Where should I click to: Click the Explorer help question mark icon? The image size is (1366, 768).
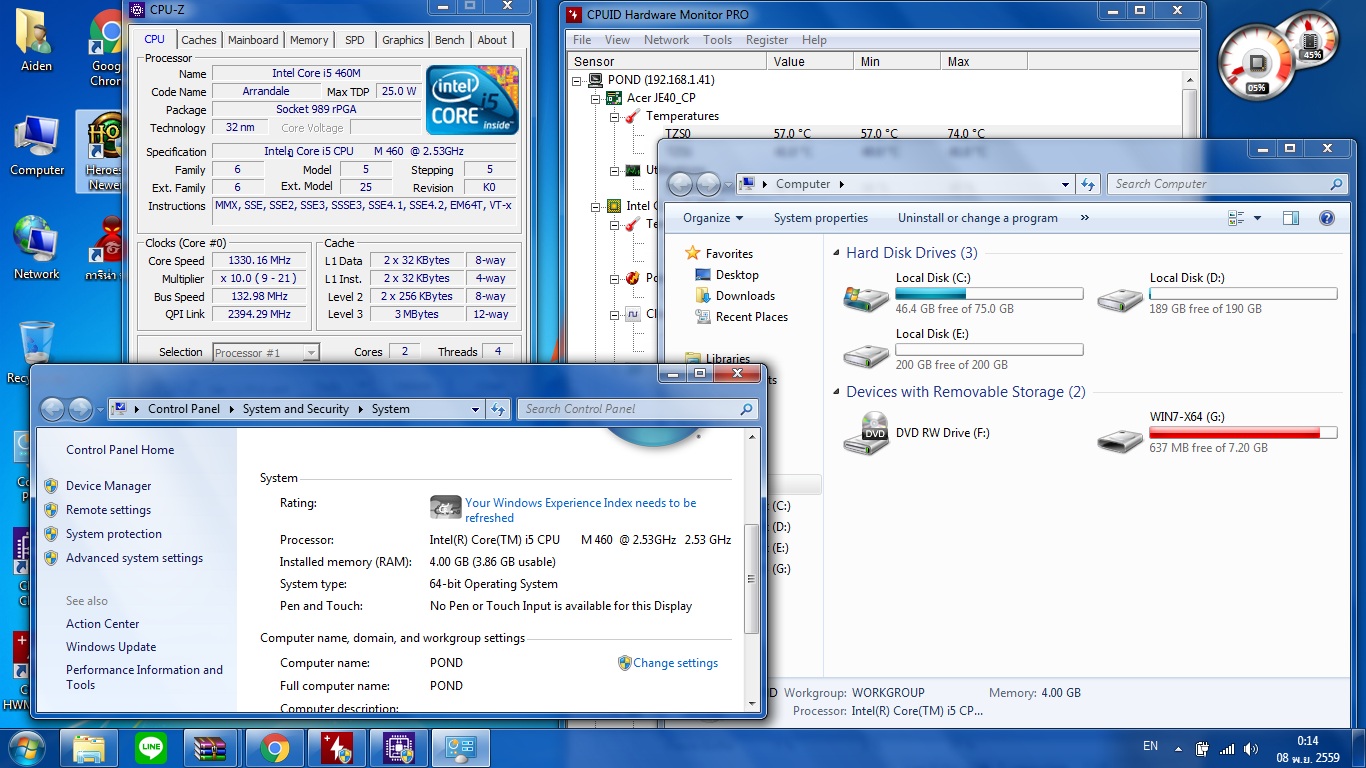(x=1327, y=218)
